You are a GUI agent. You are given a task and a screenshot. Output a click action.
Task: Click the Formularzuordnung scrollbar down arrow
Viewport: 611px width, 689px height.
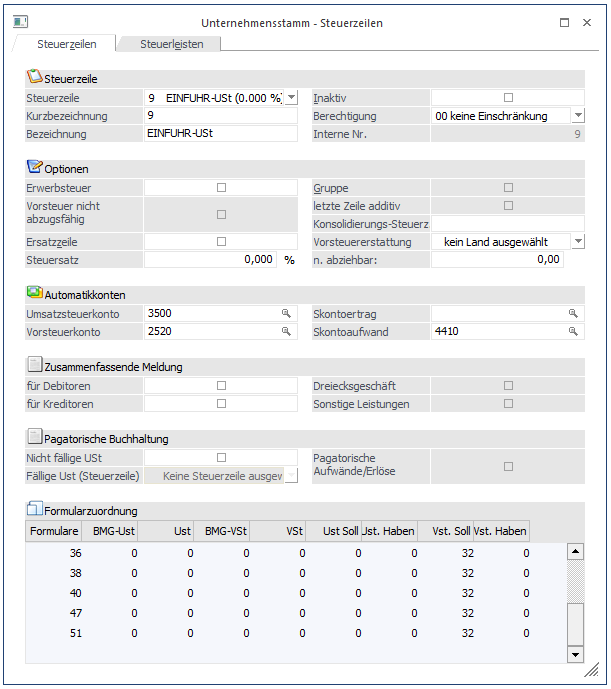click(x=575, y=654)
